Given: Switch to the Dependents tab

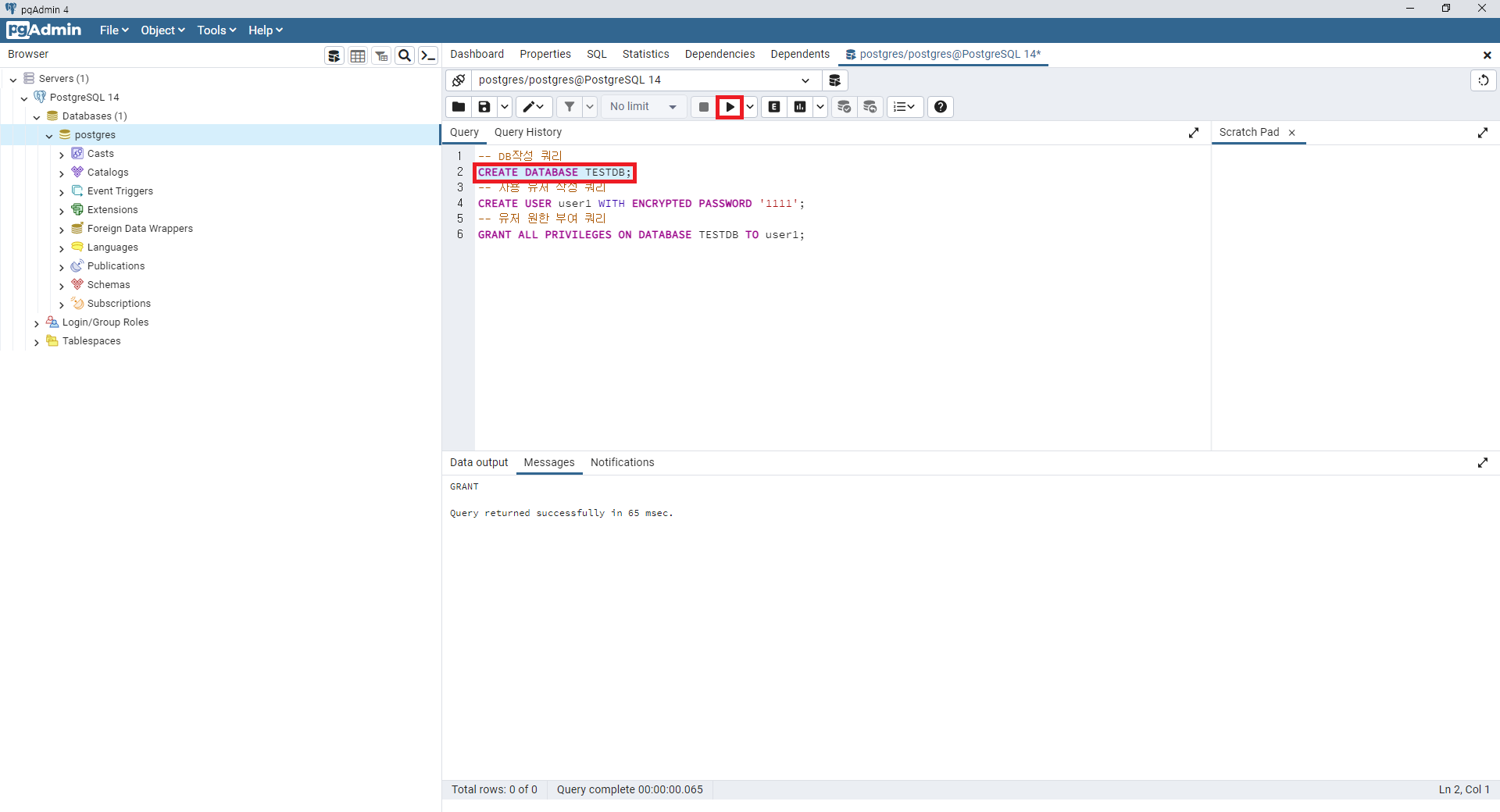Looking at the screenshot, I should pos(799,54).
